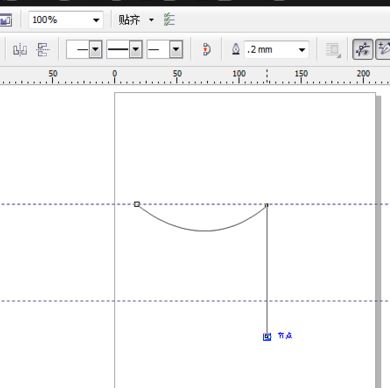The image size is (390, 388).
Task: Click the 100 mark on horizontal ruler
Action: [239, 73]
